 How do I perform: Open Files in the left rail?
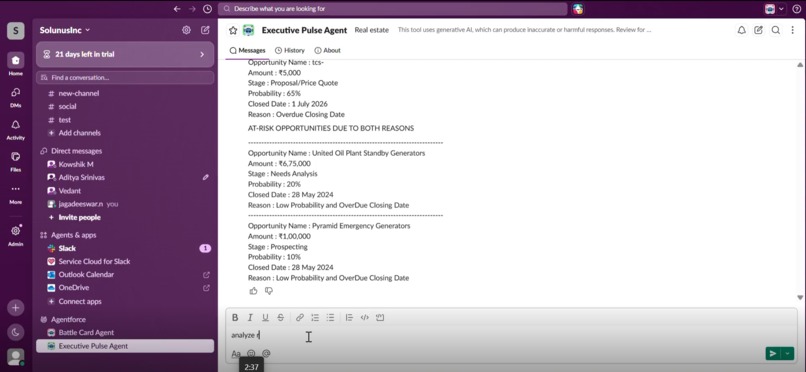click(x=15, y=161)
